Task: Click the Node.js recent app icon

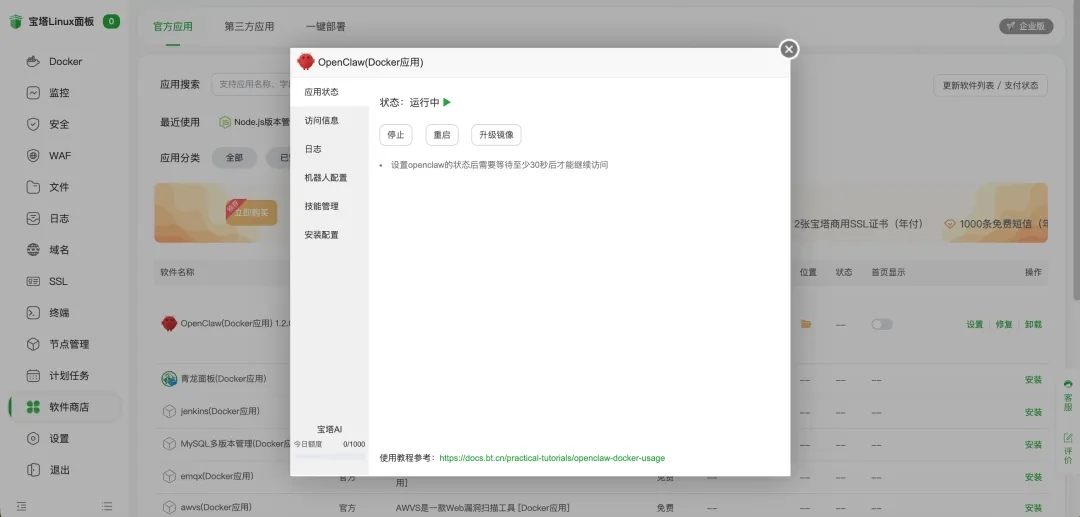Action: coord(225,123)
